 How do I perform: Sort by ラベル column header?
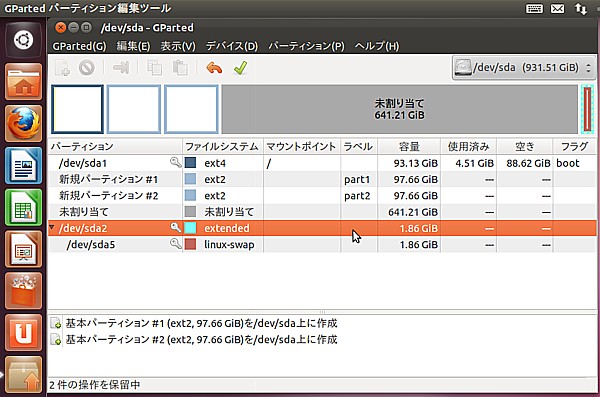pos(359,147)
